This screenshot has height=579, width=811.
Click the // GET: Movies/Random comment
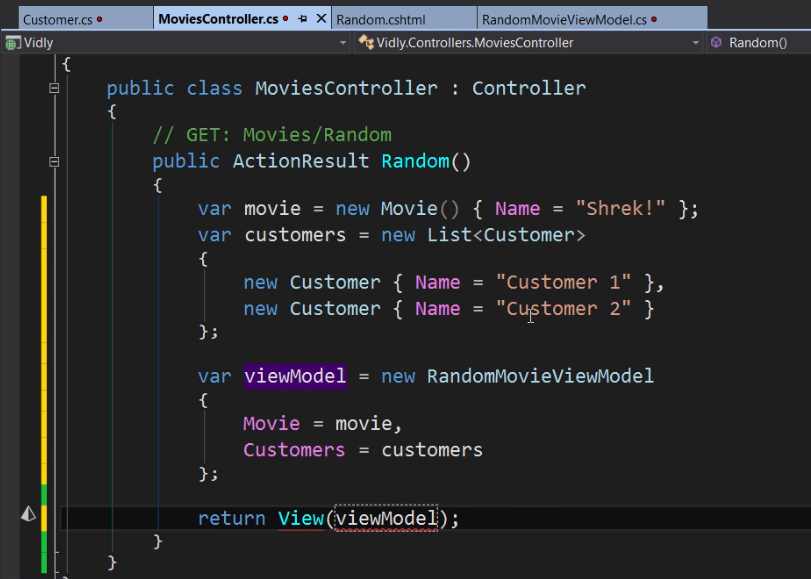(273, 135)
